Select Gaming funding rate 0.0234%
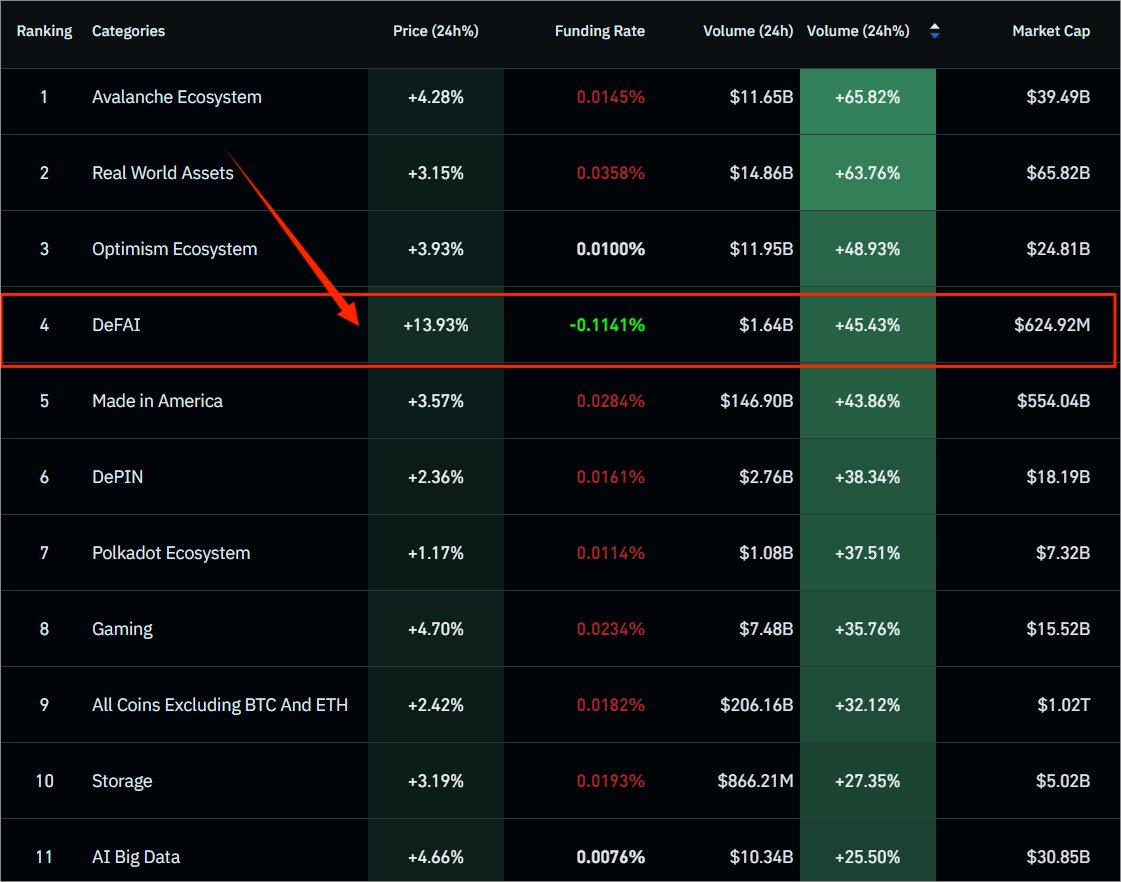The image size is (1121, 882). coord(611,629)
